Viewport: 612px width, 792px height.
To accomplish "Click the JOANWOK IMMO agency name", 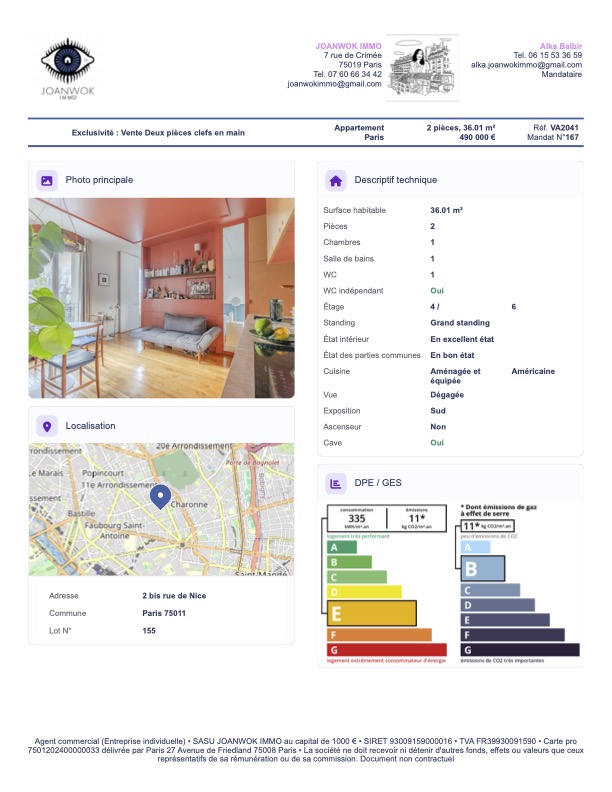I will click(348, 46).
